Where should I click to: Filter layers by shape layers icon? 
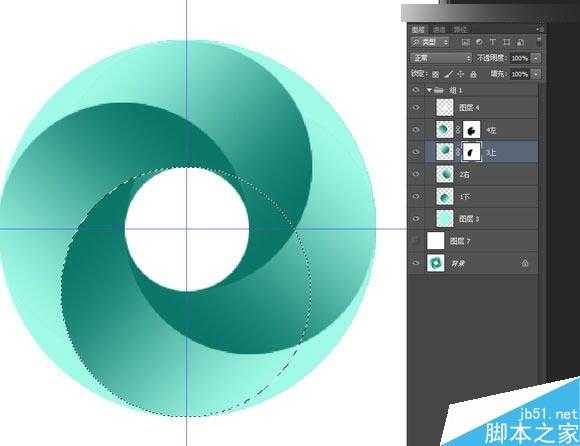tap(507, 42)
